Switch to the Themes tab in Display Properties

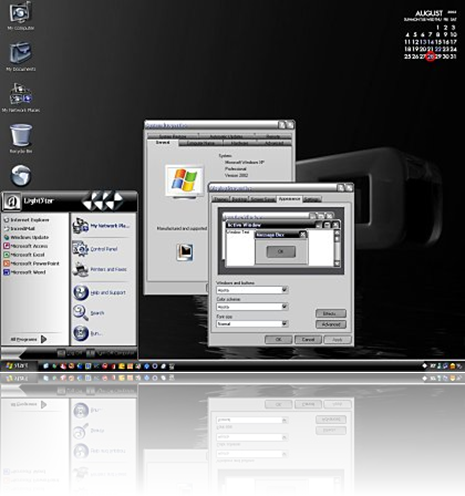tap(221, 199)
